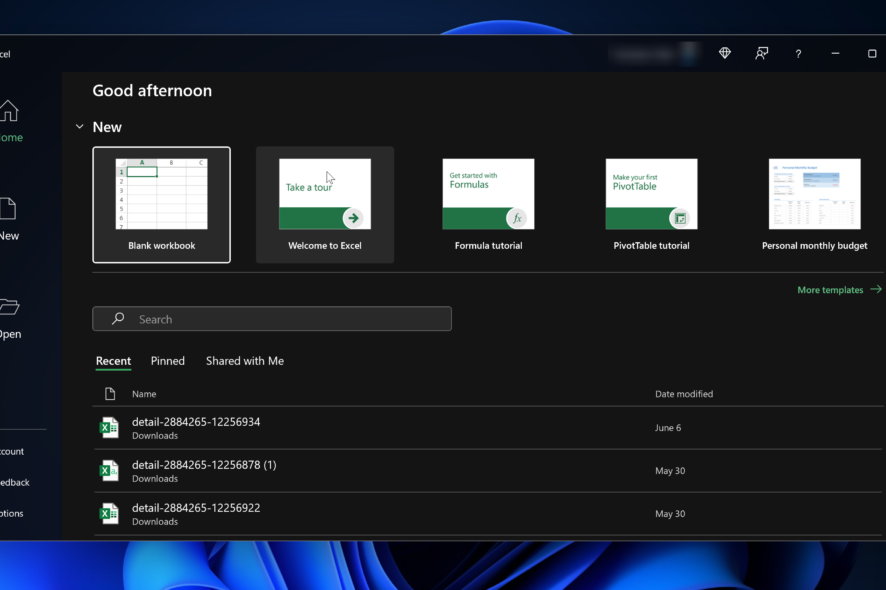
Task: Collapse the New section chevron
Action: (80, 127)
